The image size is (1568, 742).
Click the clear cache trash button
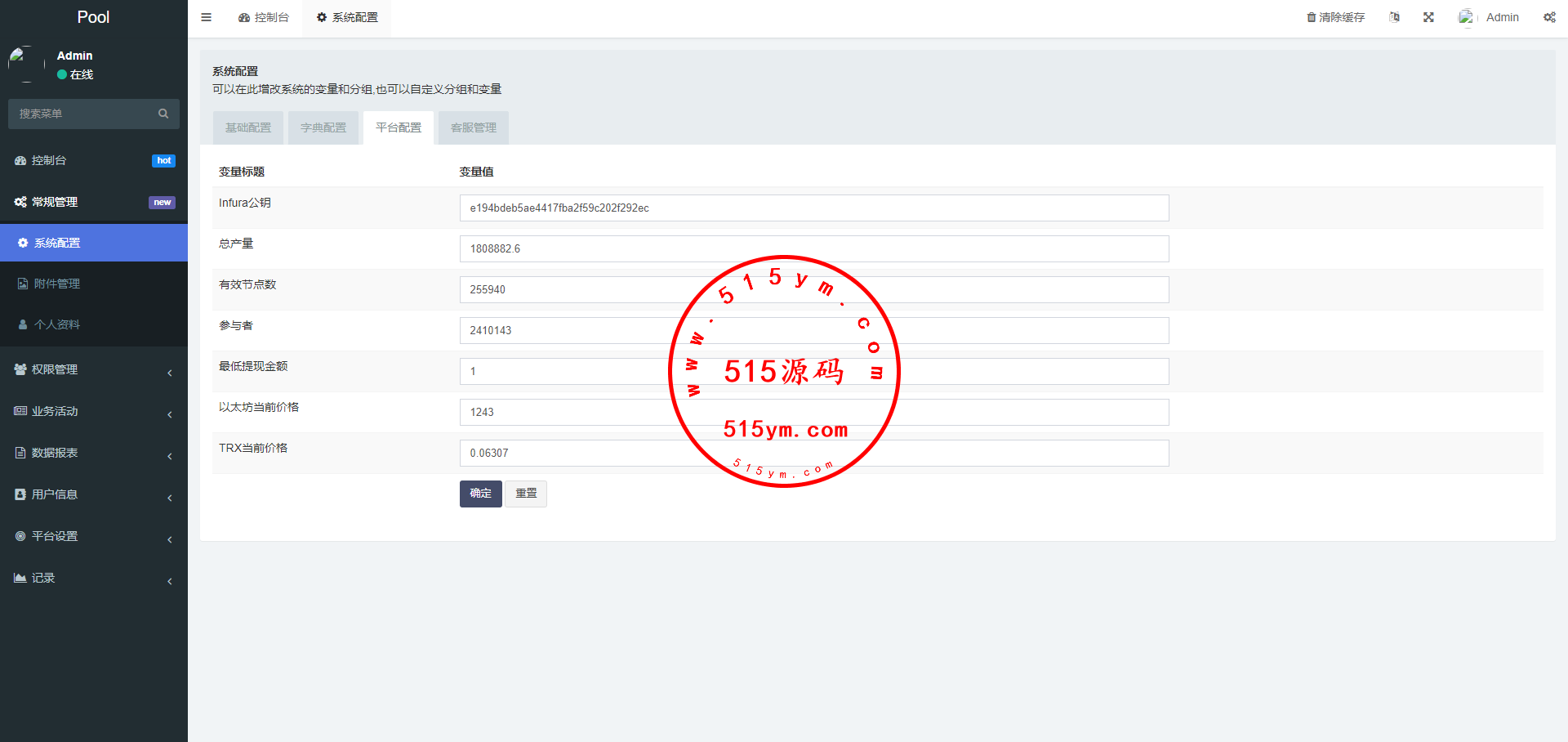[1335, 17]
